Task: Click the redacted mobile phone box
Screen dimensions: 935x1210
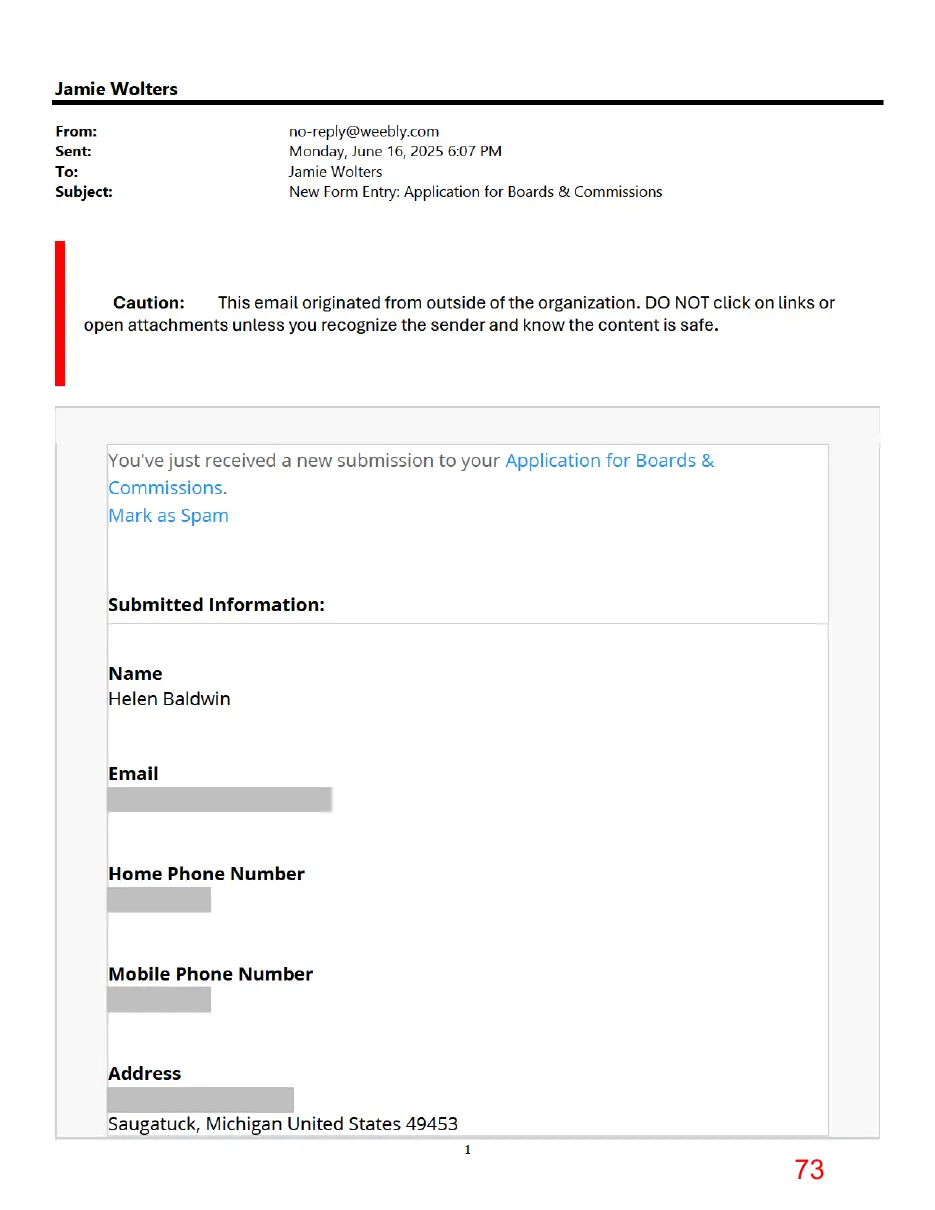Action: point(159,999)
